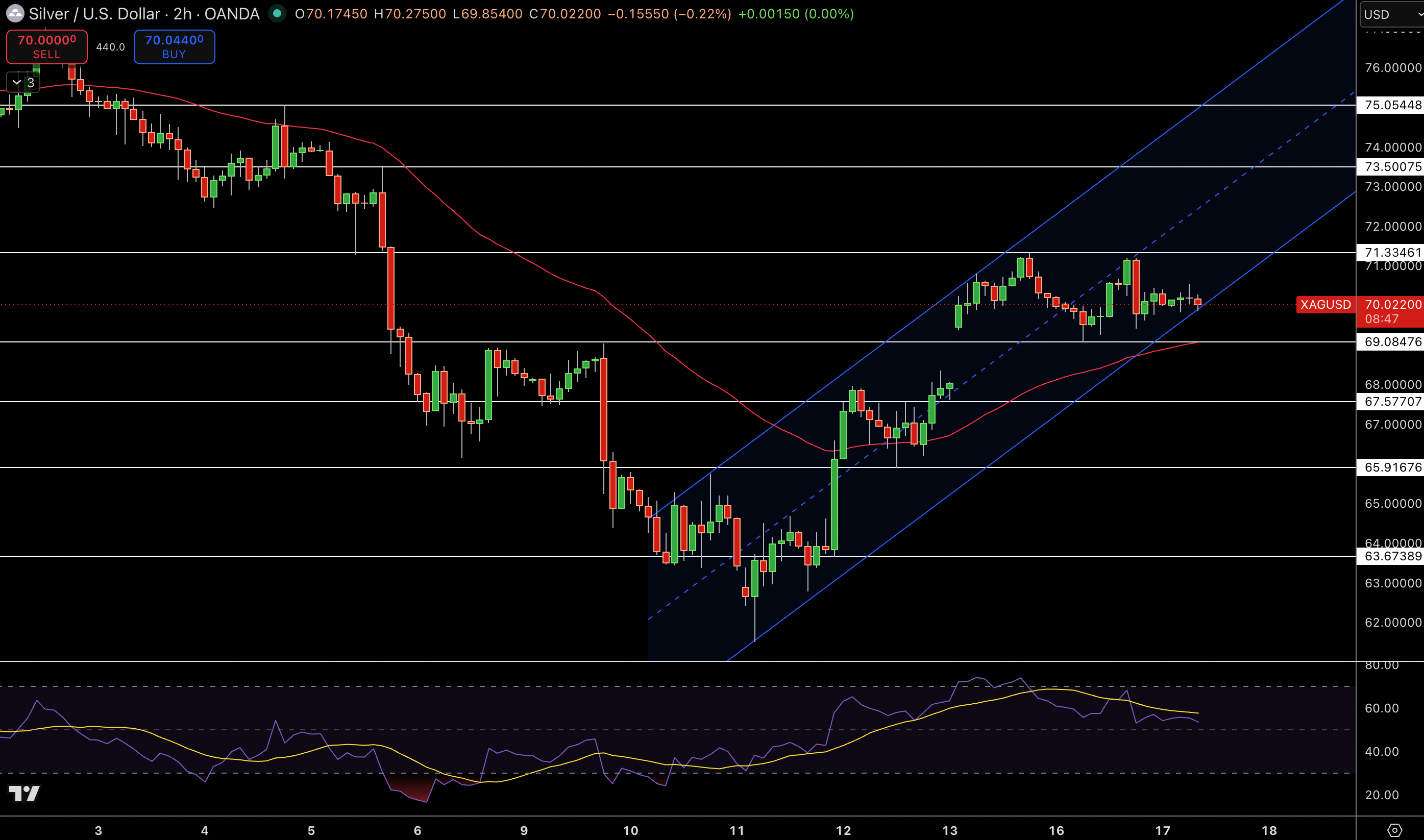
Task: Click the green market status dot
Action: coord(277,13)
